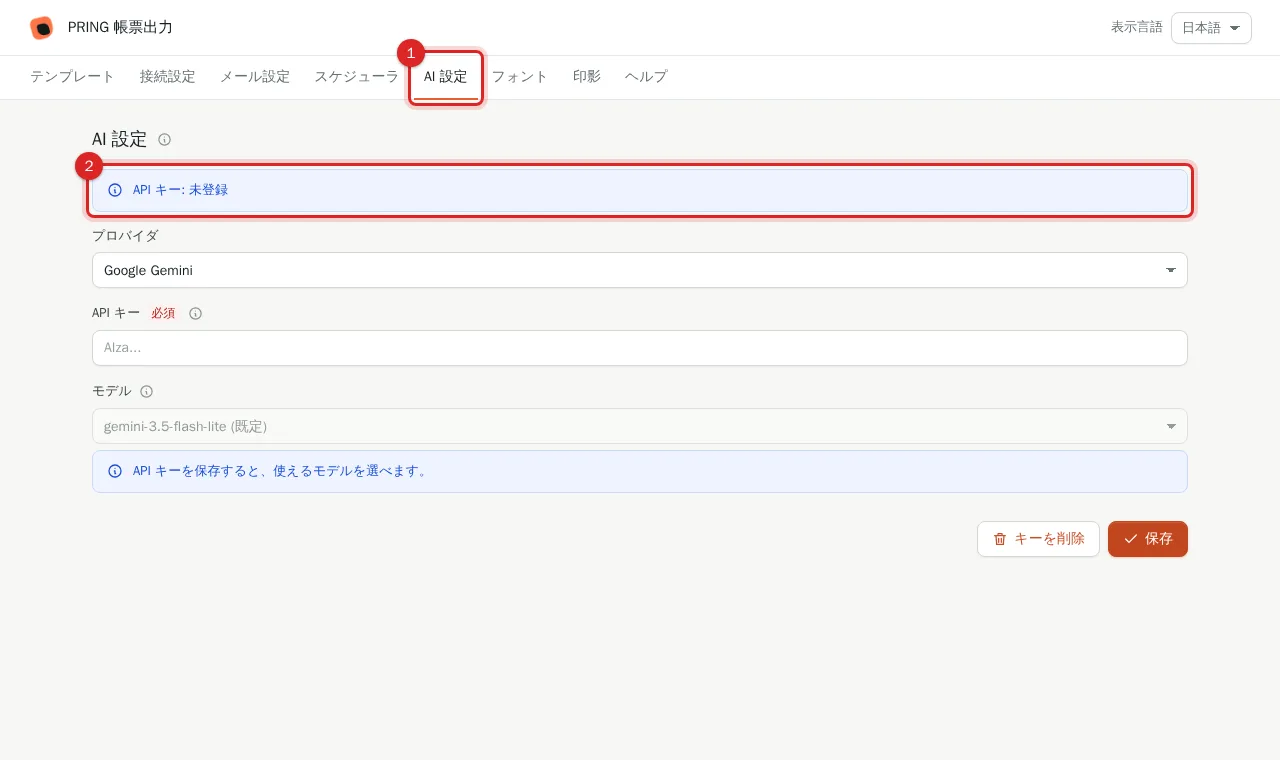Open the gemini-3.5-flash-lite model dropdown

tap(640, 426)
